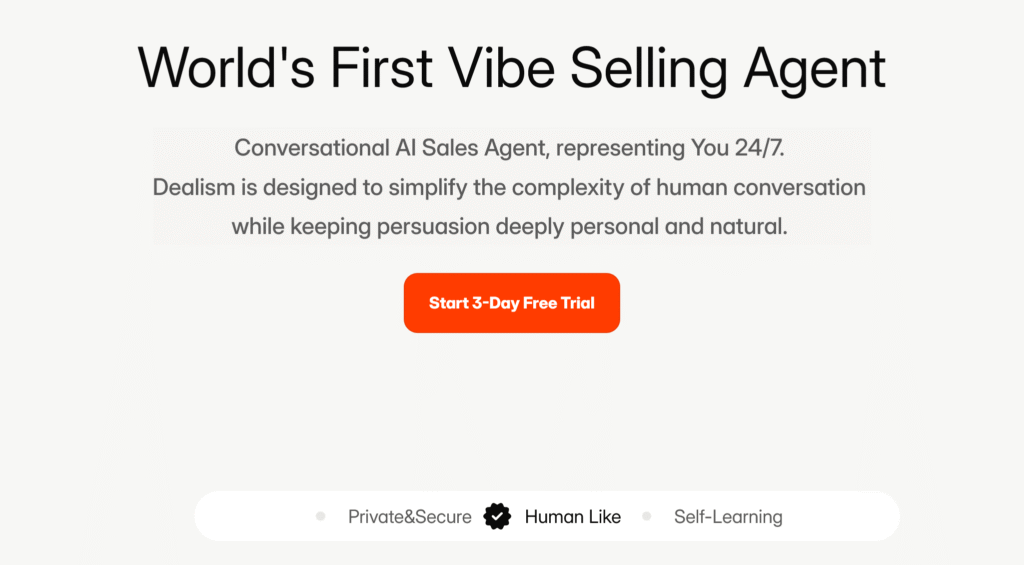Click the Start 3-Day Free Trial button
The image size is (1024, 565).
(x=511, y=303)
